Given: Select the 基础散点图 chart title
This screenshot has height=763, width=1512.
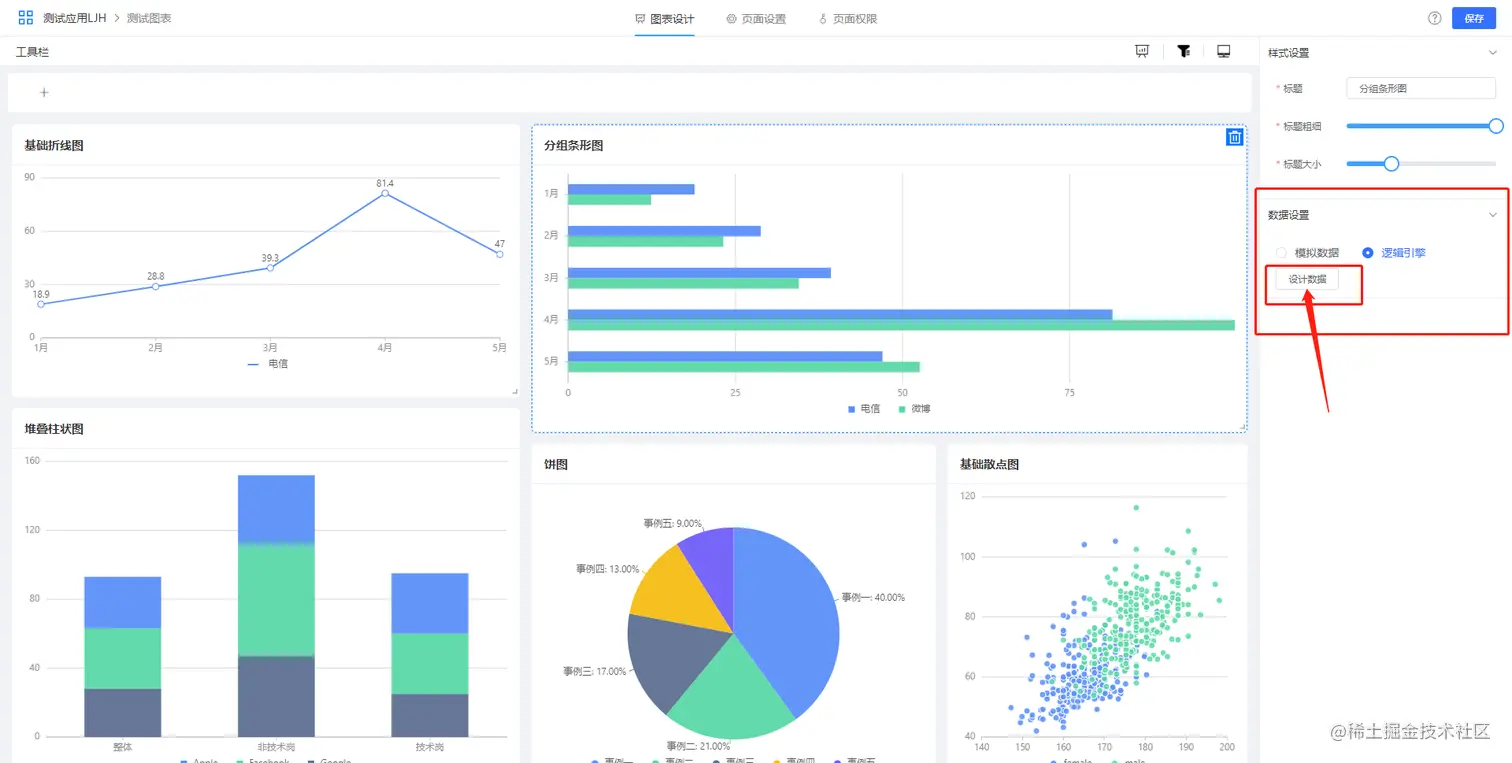Looking at the screenshot, I should (x=989, y=465).
